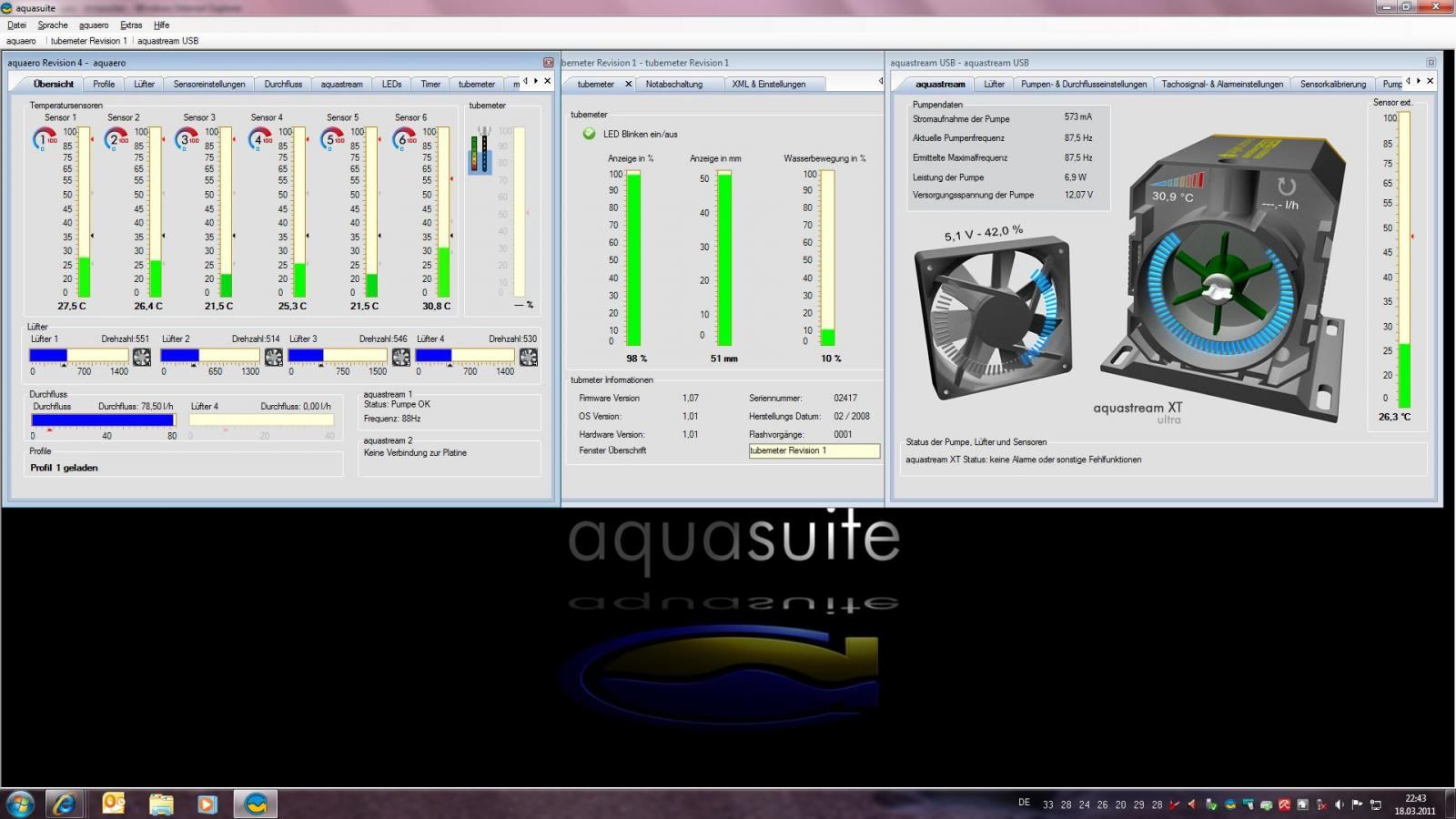Click the fan icon beside Lüfter 3
Viewport: 1456px width, 819px height.
[x=400, y=357]
